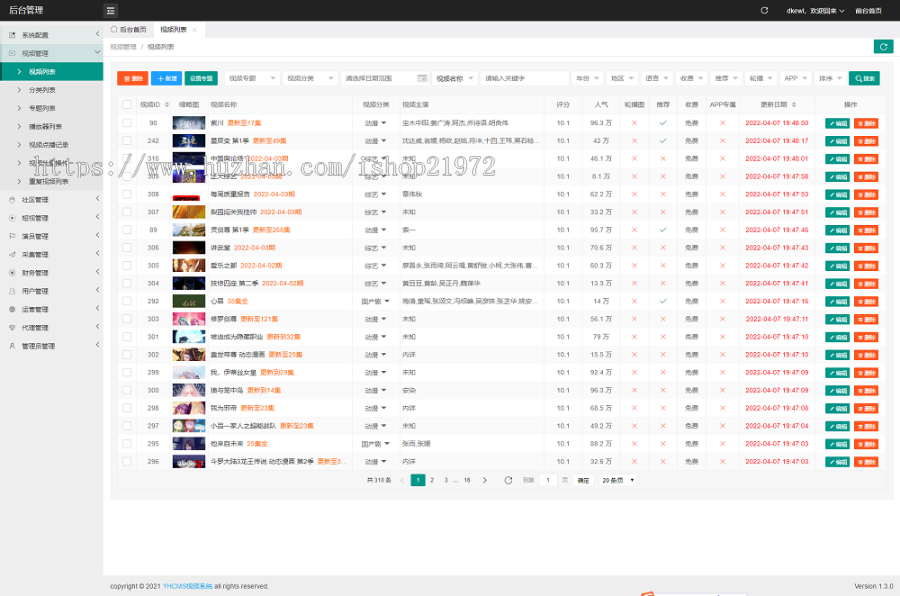Open the calendar icon in date range field

(422, 78)
